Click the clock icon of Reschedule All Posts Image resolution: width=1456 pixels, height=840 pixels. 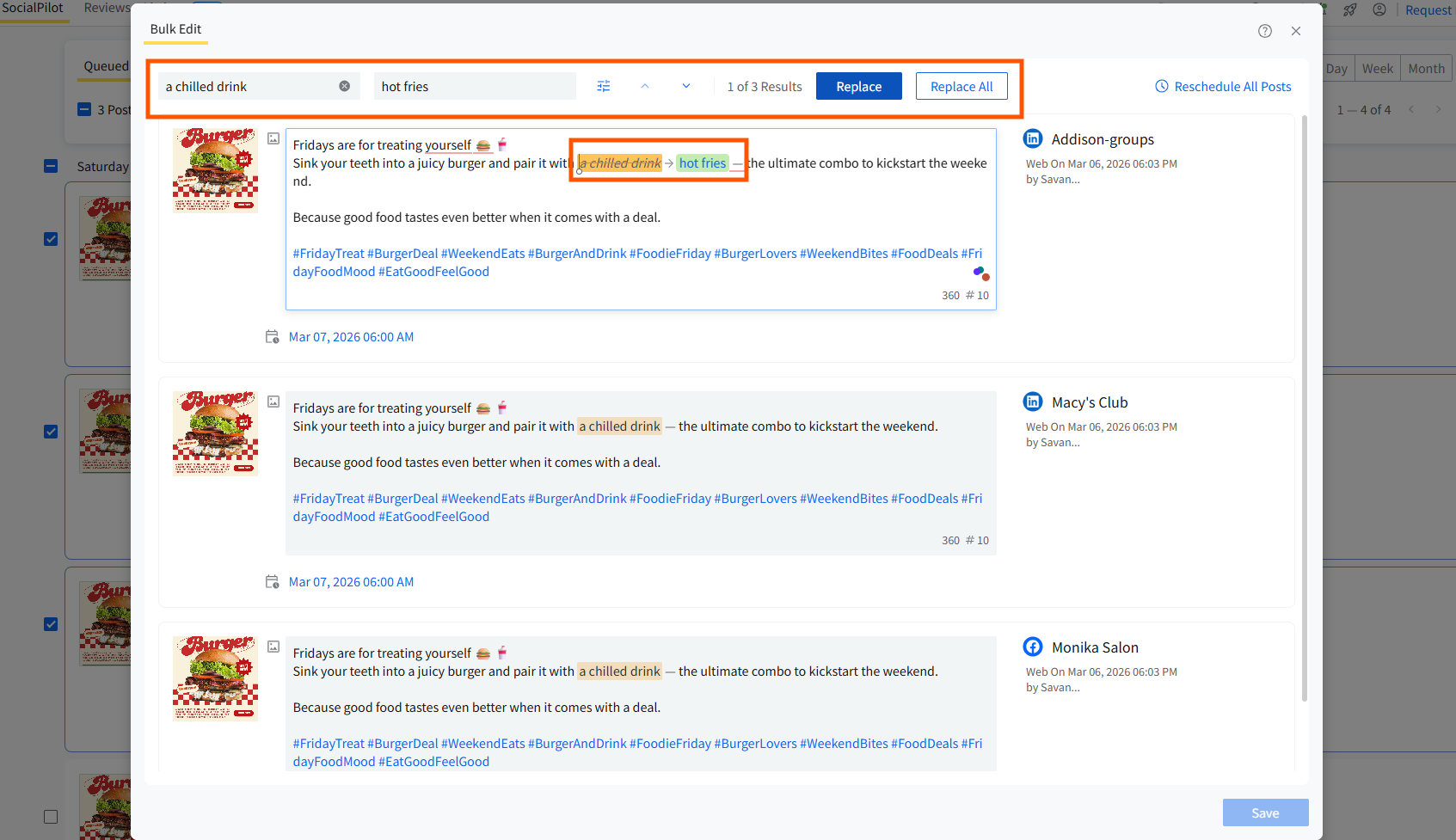click(x=1162, y=86)
